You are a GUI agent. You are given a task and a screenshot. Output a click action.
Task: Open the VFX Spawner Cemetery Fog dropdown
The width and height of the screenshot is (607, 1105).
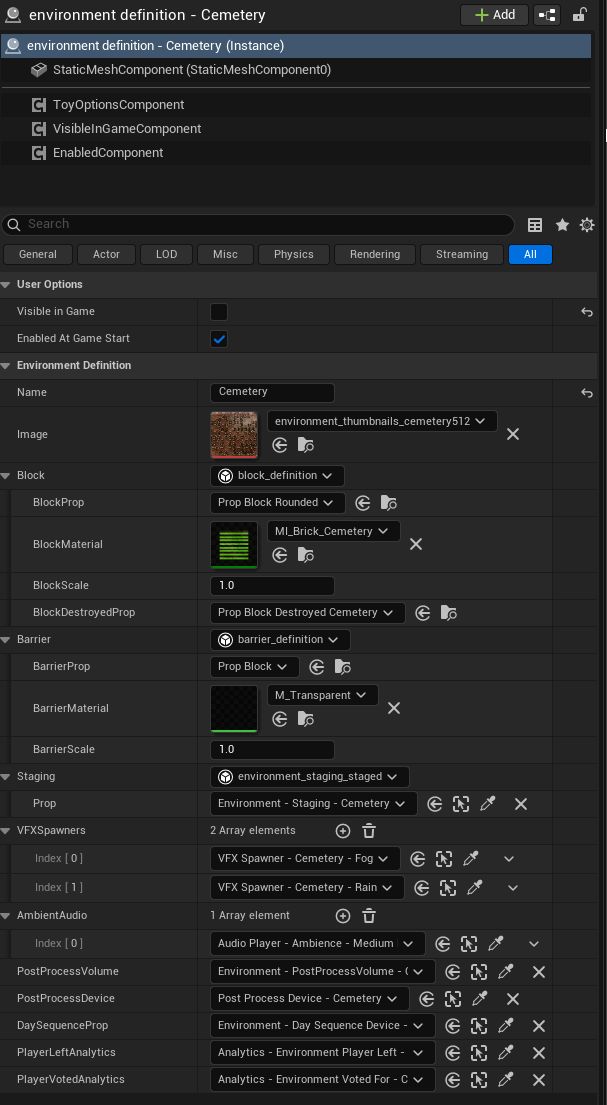[305, 858]
